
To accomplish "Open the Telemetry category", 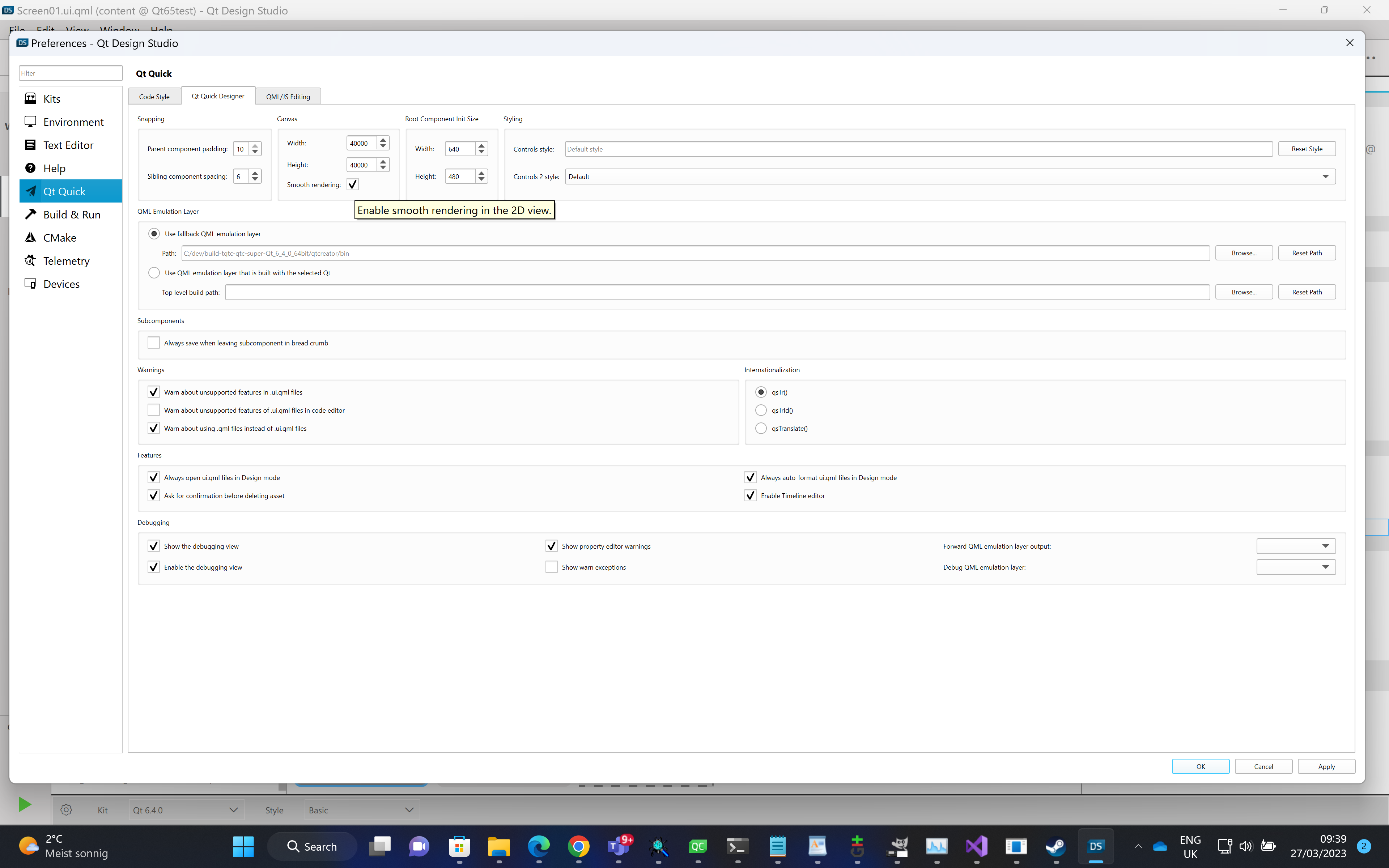I will 71,261.
